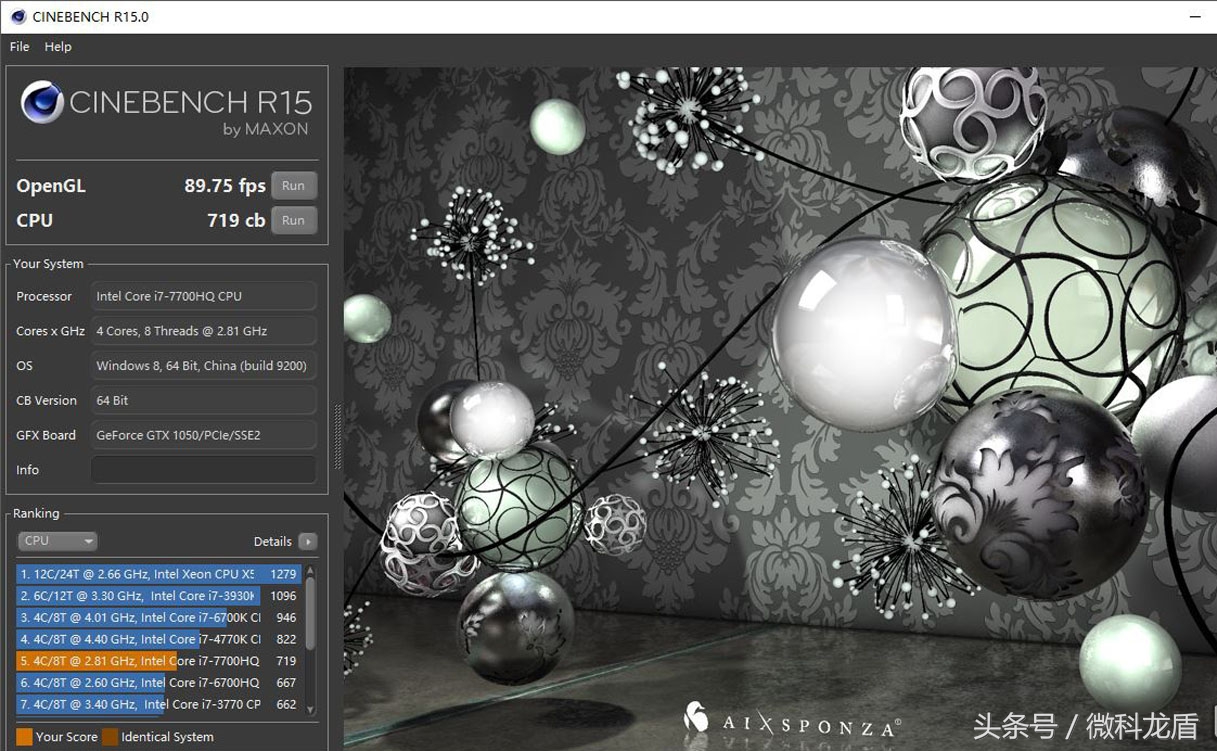Minimize the Cinebench window
The image size is (1217, 751).
point(1195,17)
